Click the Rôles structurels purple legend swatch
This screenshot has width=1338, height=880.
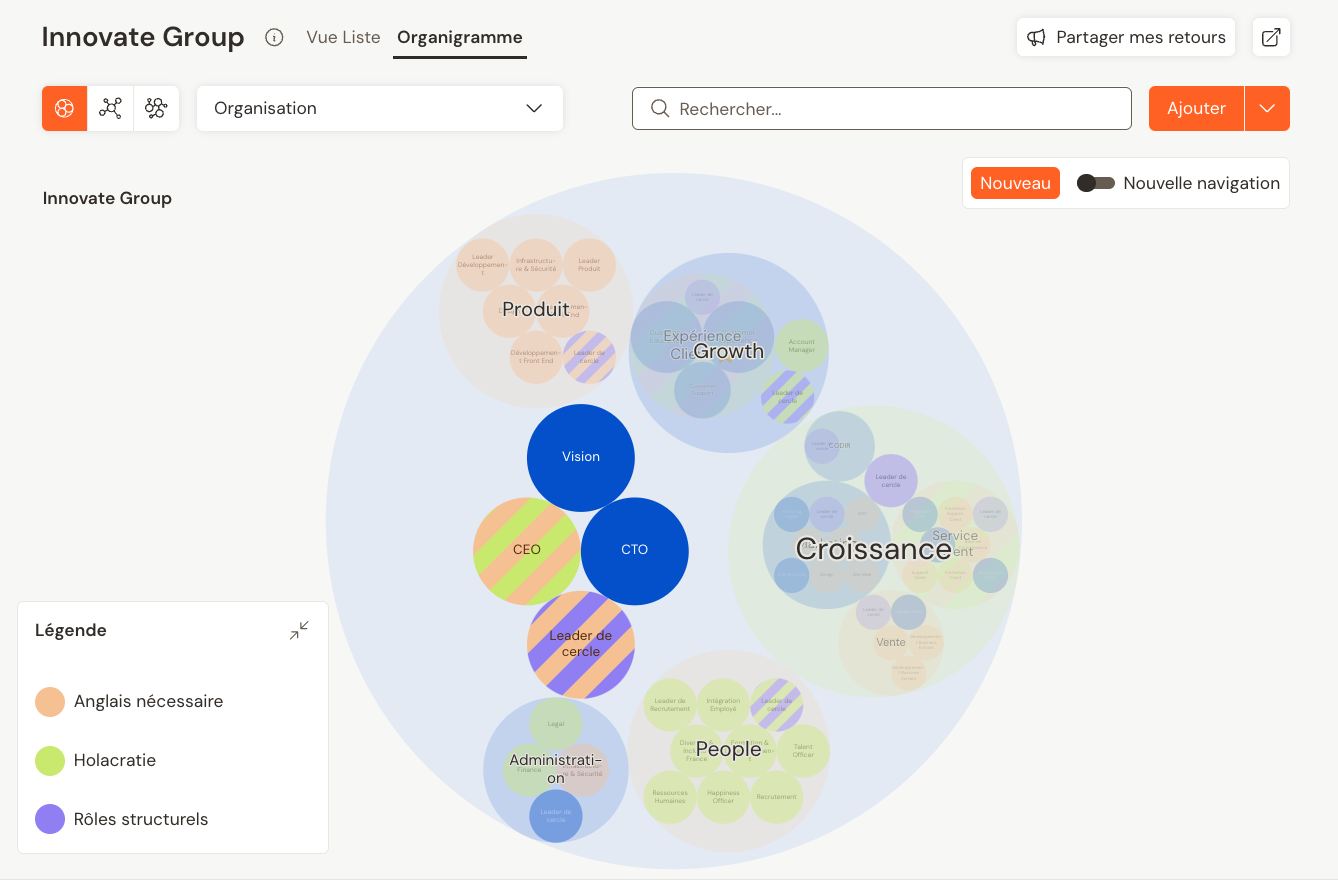[x=50, y=820]
